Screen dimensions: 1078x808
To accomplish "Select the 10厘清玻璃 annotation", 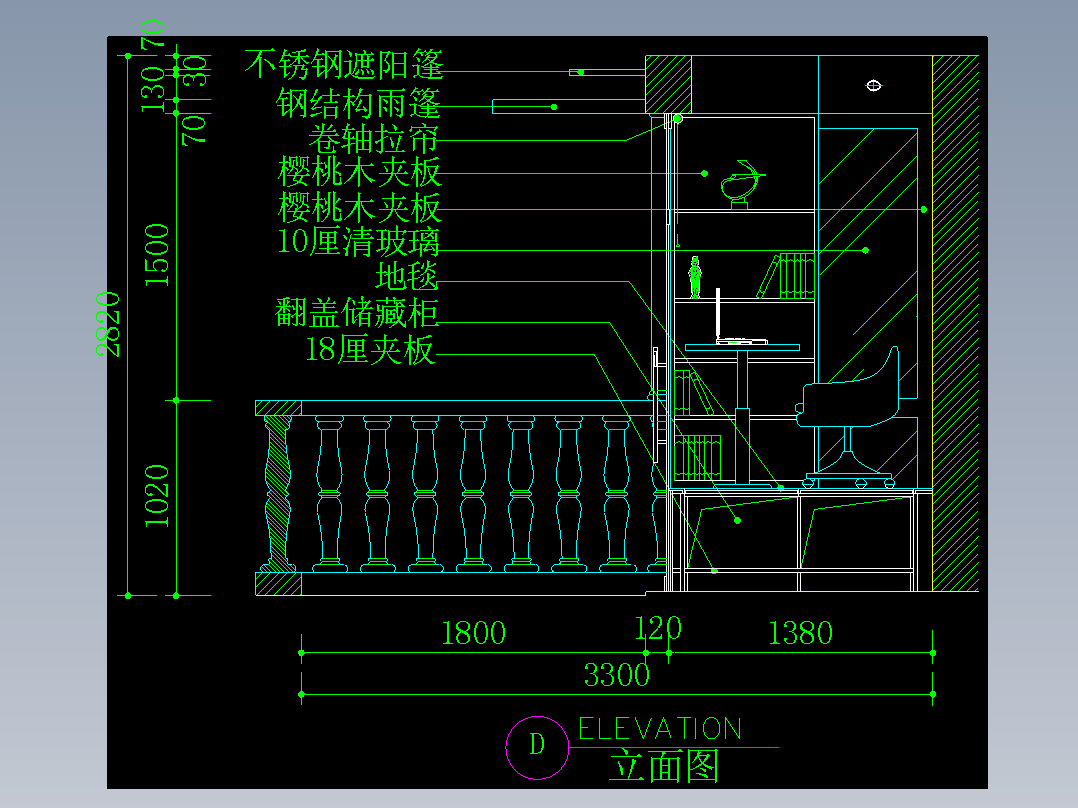I will pos(358,241).
